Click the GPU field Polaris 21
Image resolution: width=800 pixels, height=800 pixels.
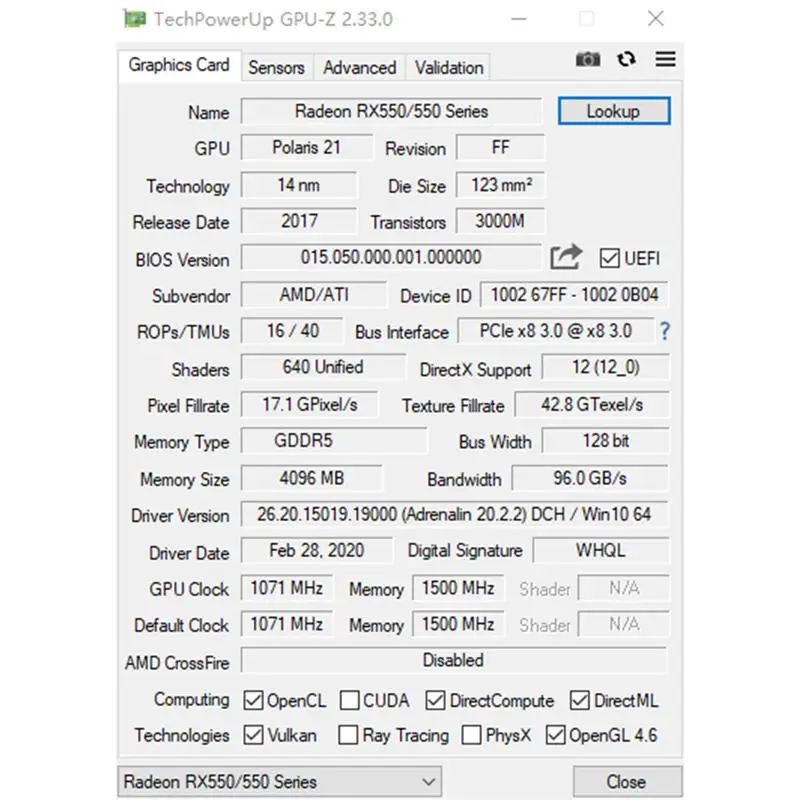[x=307, y=147]
